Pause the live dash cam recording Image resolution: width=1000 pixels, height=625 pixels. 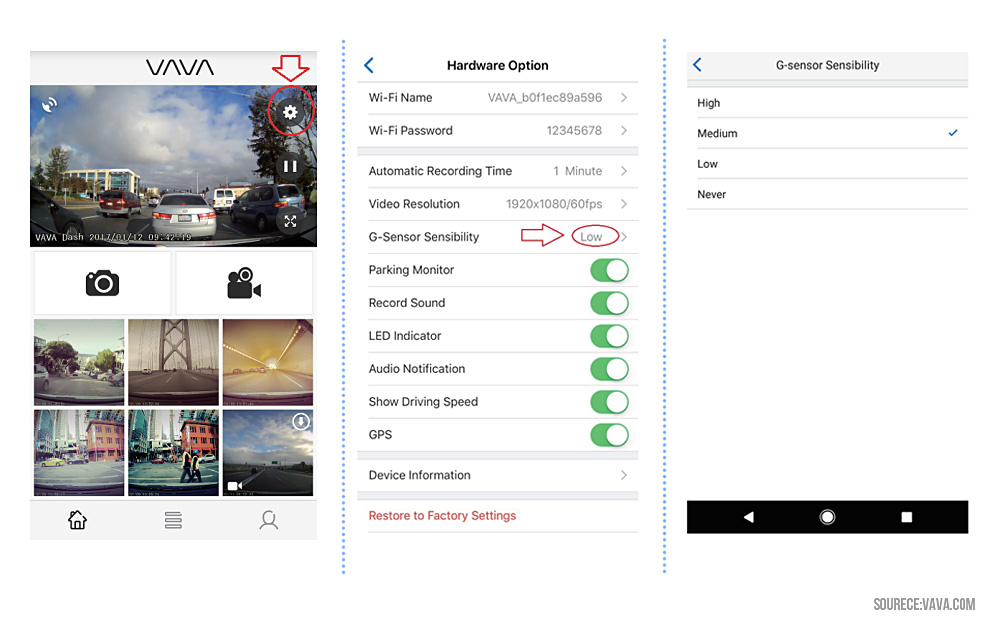click(290, 166)
